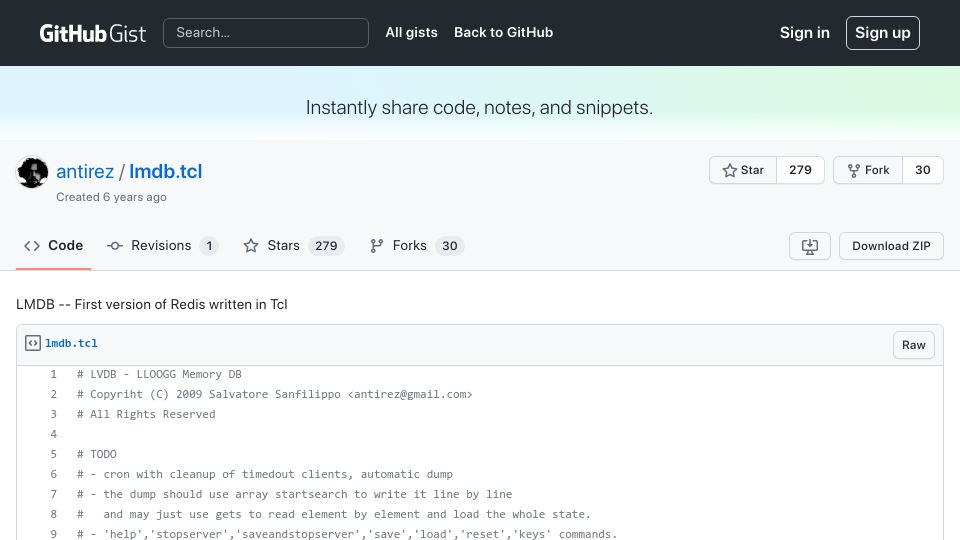Open the Stars tab
The width and height of the screenshot is (960, 540).
tap(294, 246)
